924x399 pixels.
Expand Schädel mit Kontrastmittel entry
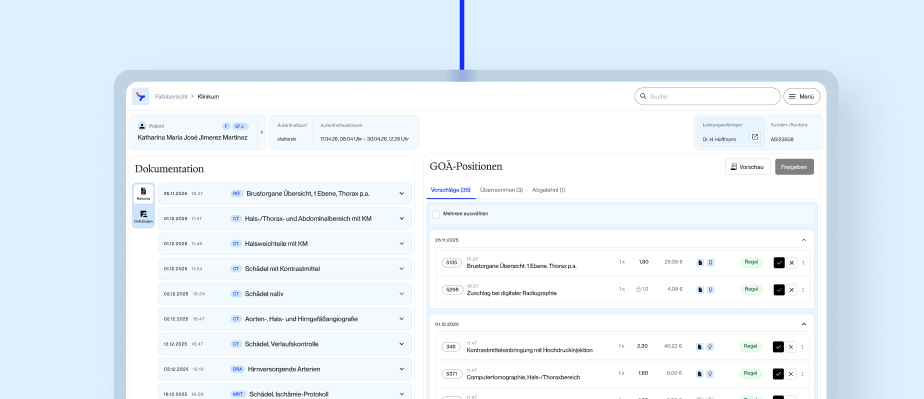click(x=402, y=268)
